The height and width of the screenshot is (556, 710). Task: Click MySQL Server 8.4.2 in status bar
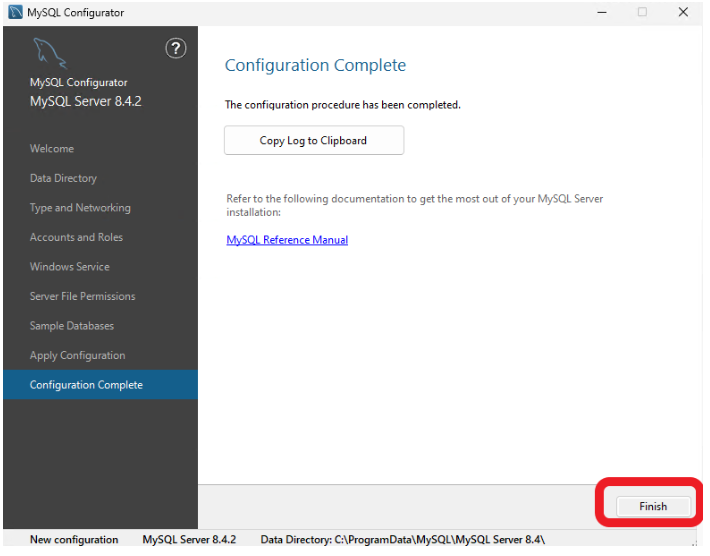189,540
